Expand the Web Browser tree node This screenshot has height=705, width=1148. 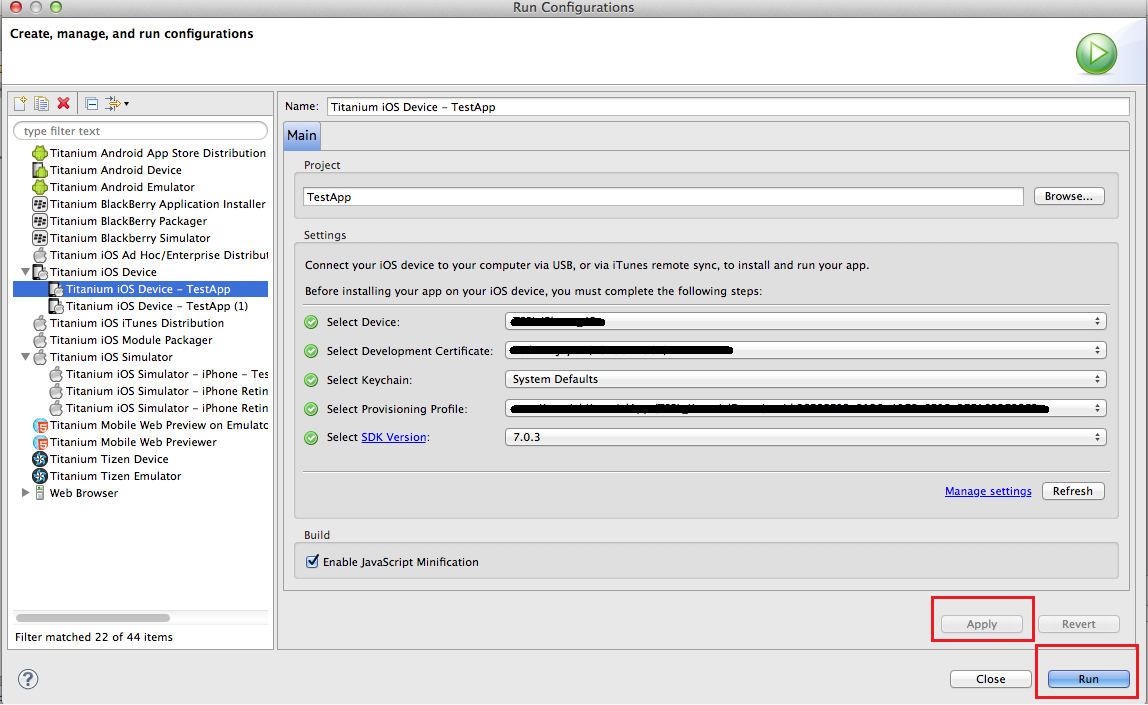[25, 493]
